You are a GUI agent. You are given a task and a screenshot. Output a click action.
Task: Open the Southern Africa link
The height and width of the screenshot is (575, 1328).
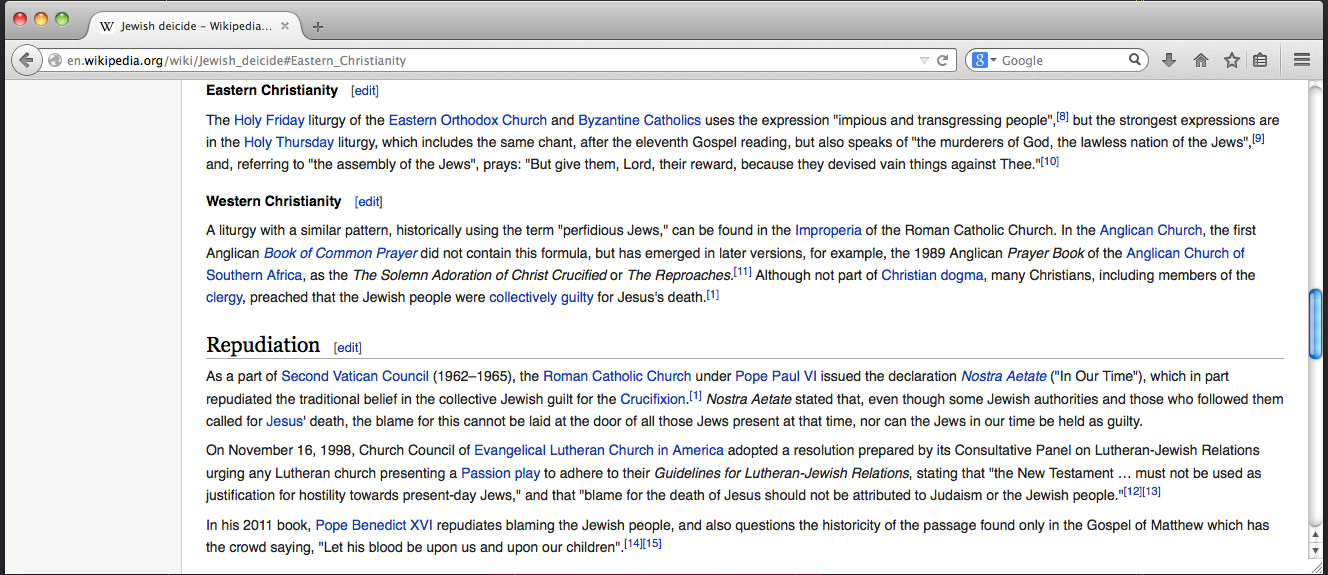254,275
